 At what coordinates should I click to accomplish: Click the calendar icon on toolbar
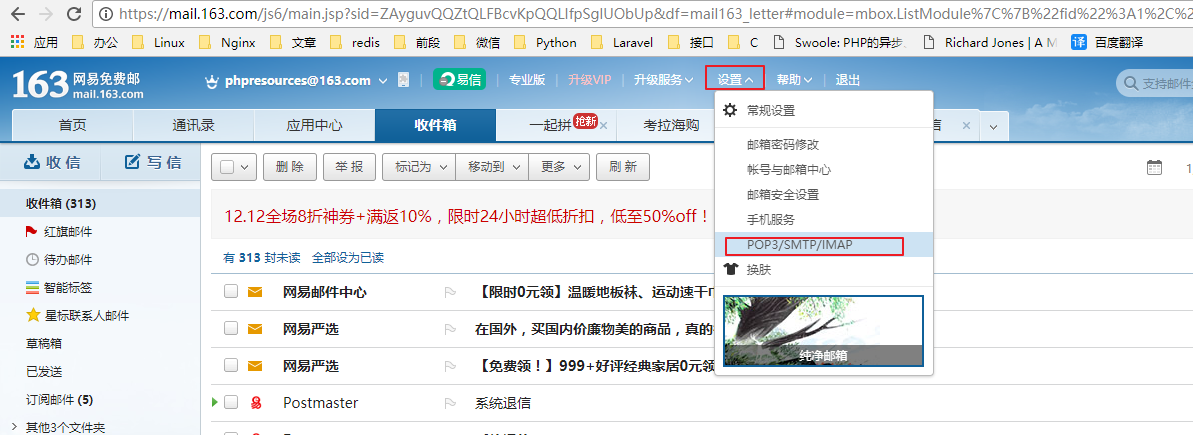tap(1154, 167)
